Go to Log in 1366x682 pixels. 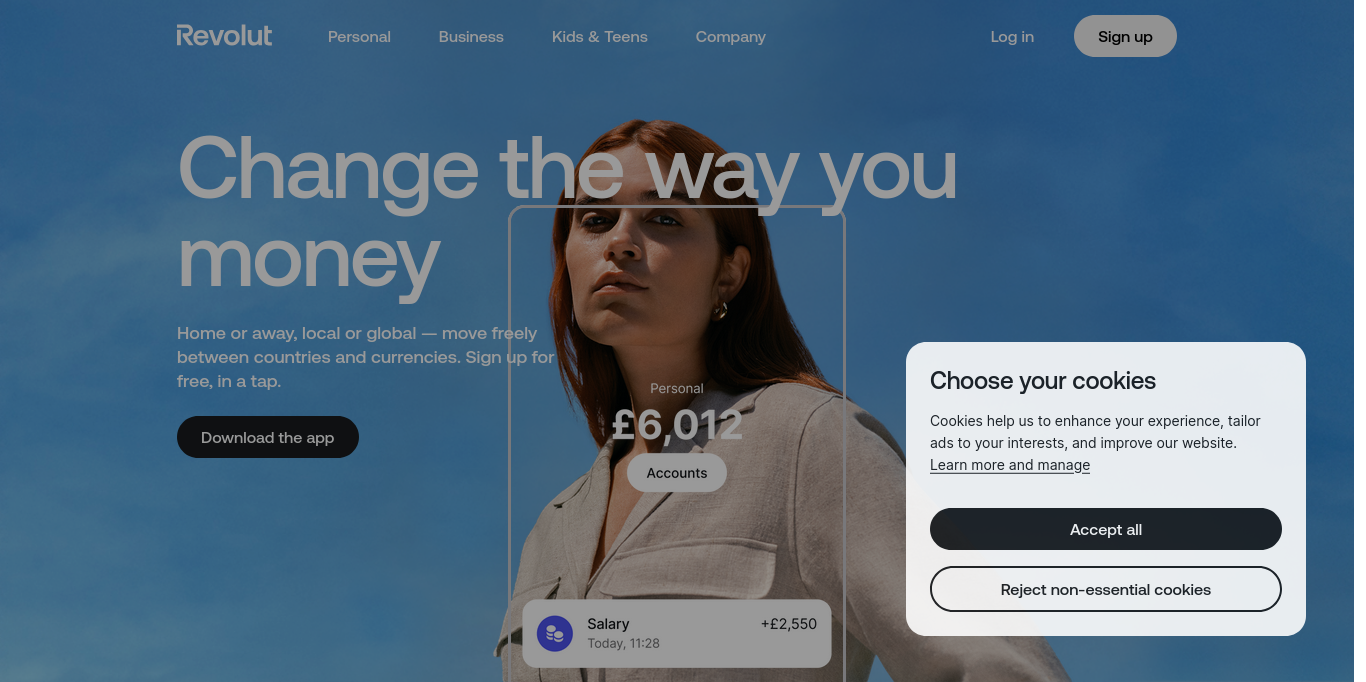pos(1012,37)
